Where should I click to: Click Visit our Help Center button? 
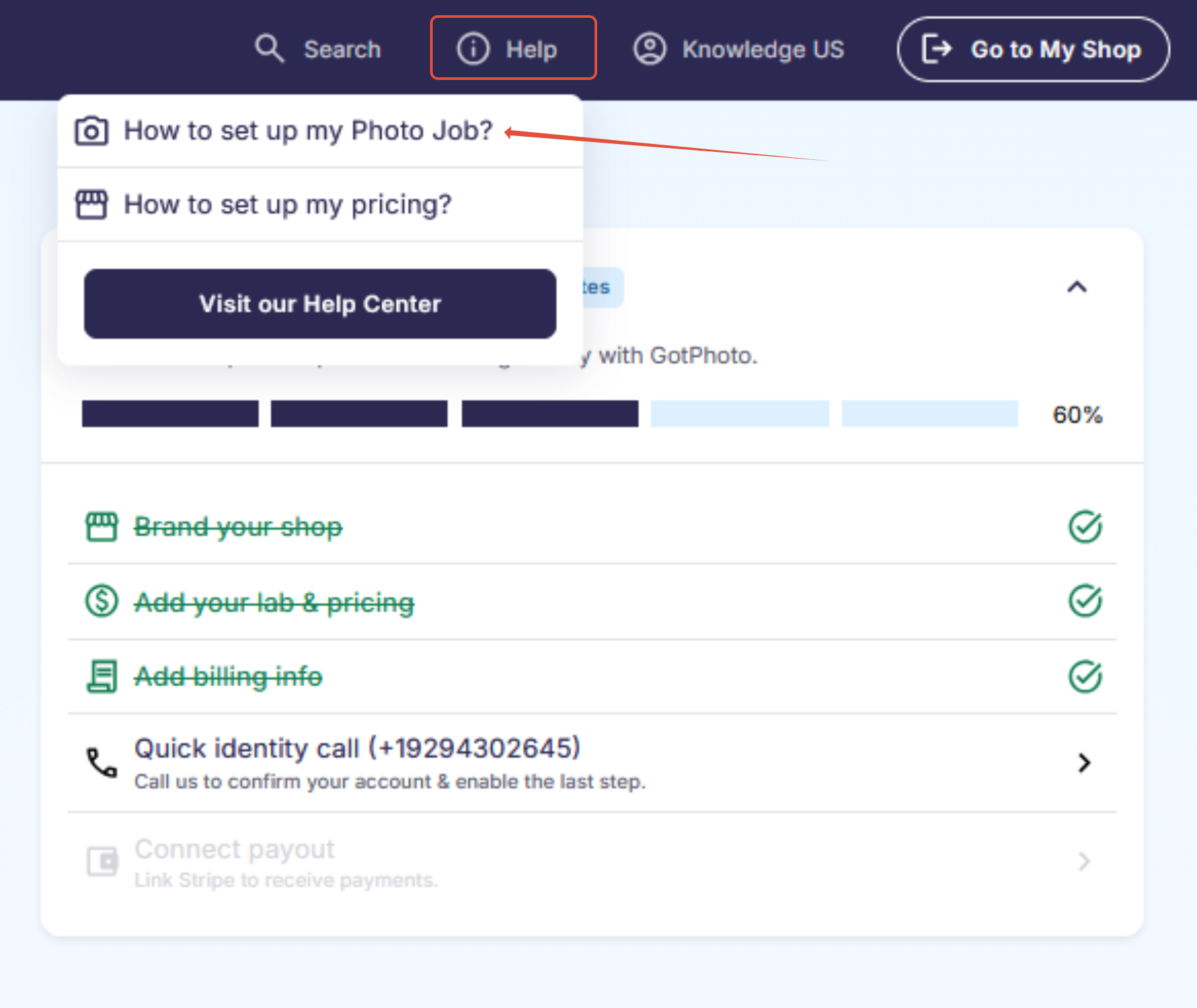coord(320,304)
